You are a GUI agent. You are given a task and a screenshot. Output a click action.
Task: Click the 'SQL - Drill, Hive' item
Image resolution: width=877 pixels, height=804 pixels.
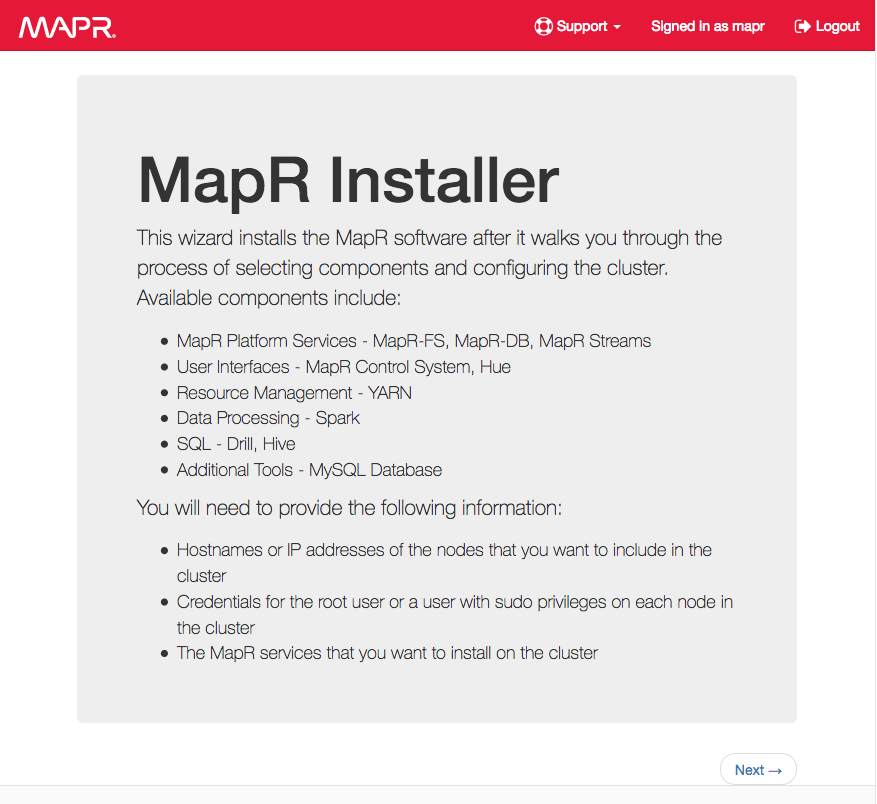point(236,444)
